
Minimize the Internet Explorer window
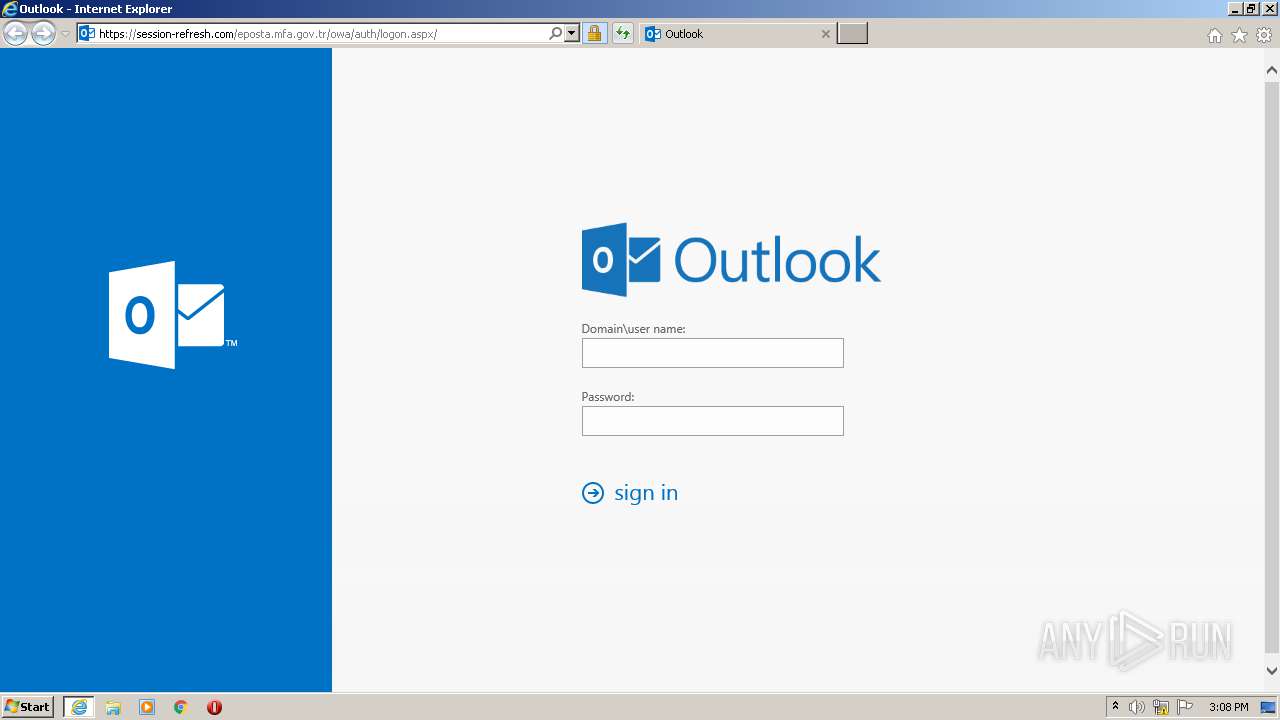click(1235, 9)
